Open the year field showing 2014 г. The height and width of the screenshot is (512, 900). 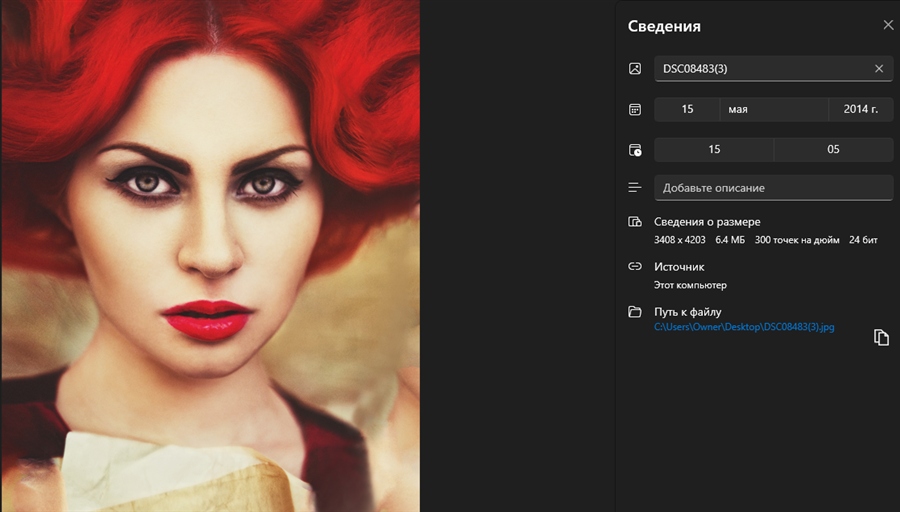point(860,109)
